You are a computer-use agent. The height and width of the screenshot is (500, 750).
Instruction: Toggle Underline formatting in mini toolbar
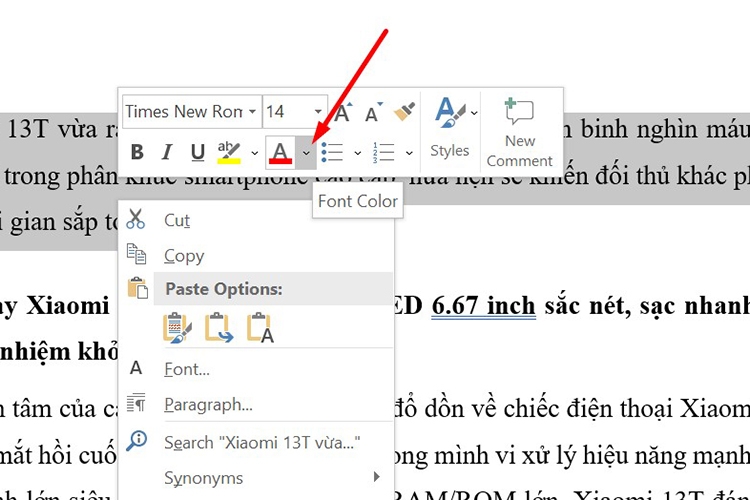198,152
